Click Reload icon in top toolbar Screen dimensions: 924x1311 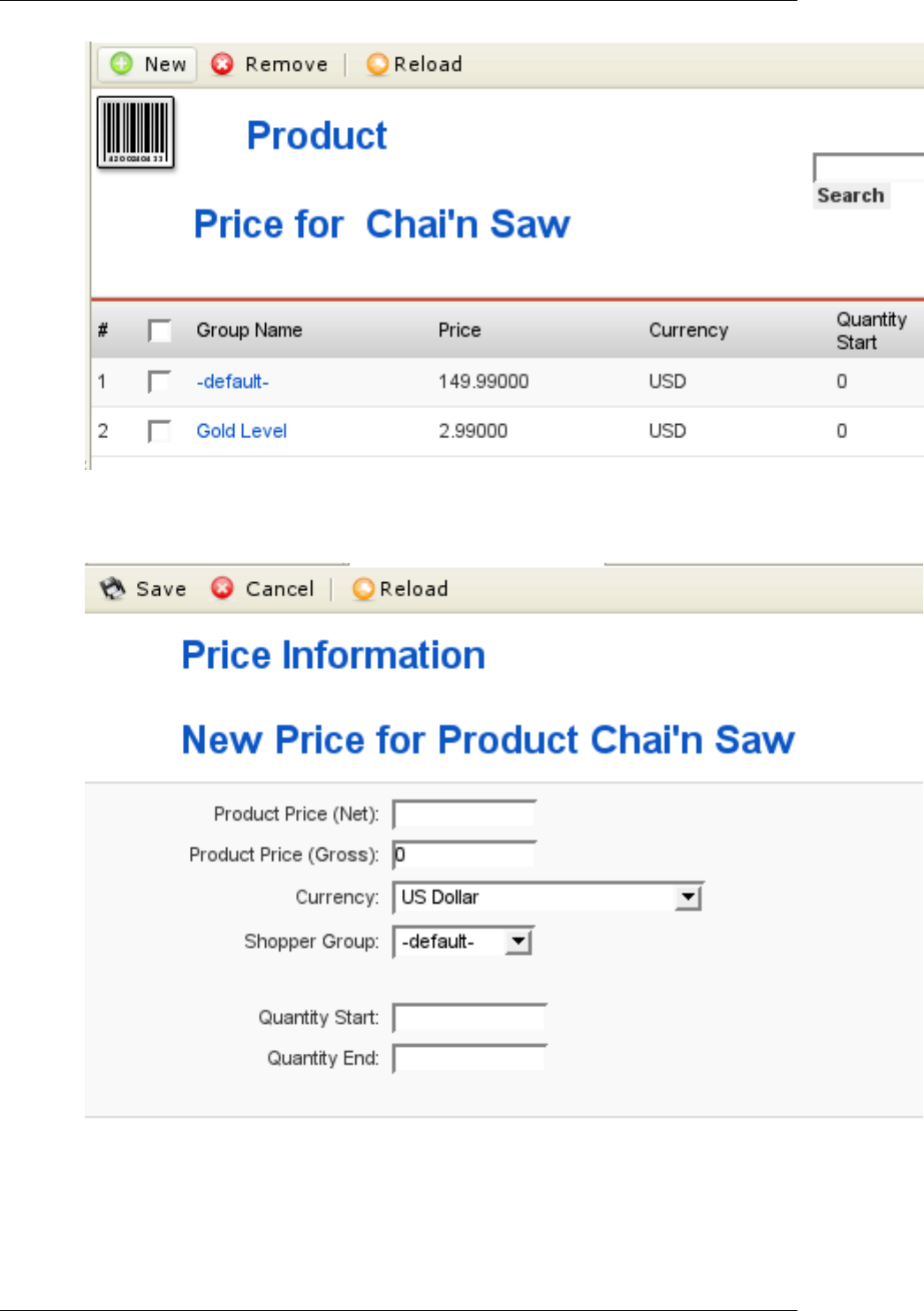point(377,64)
